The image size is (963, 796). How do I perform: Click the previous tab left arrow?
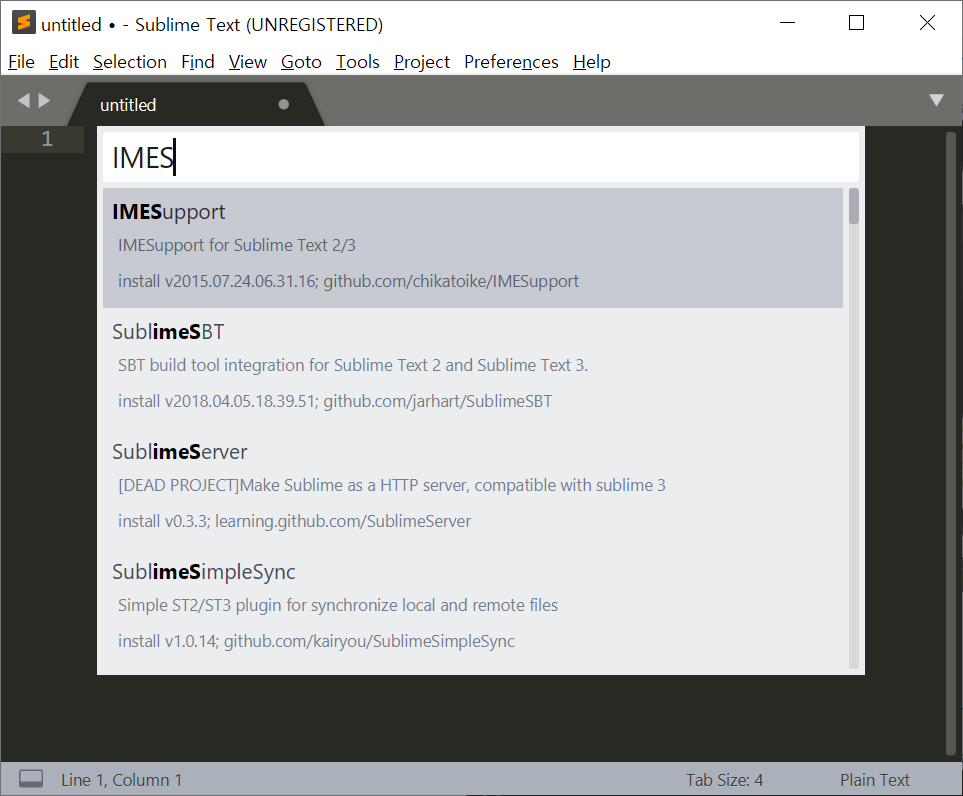point(24,100)
